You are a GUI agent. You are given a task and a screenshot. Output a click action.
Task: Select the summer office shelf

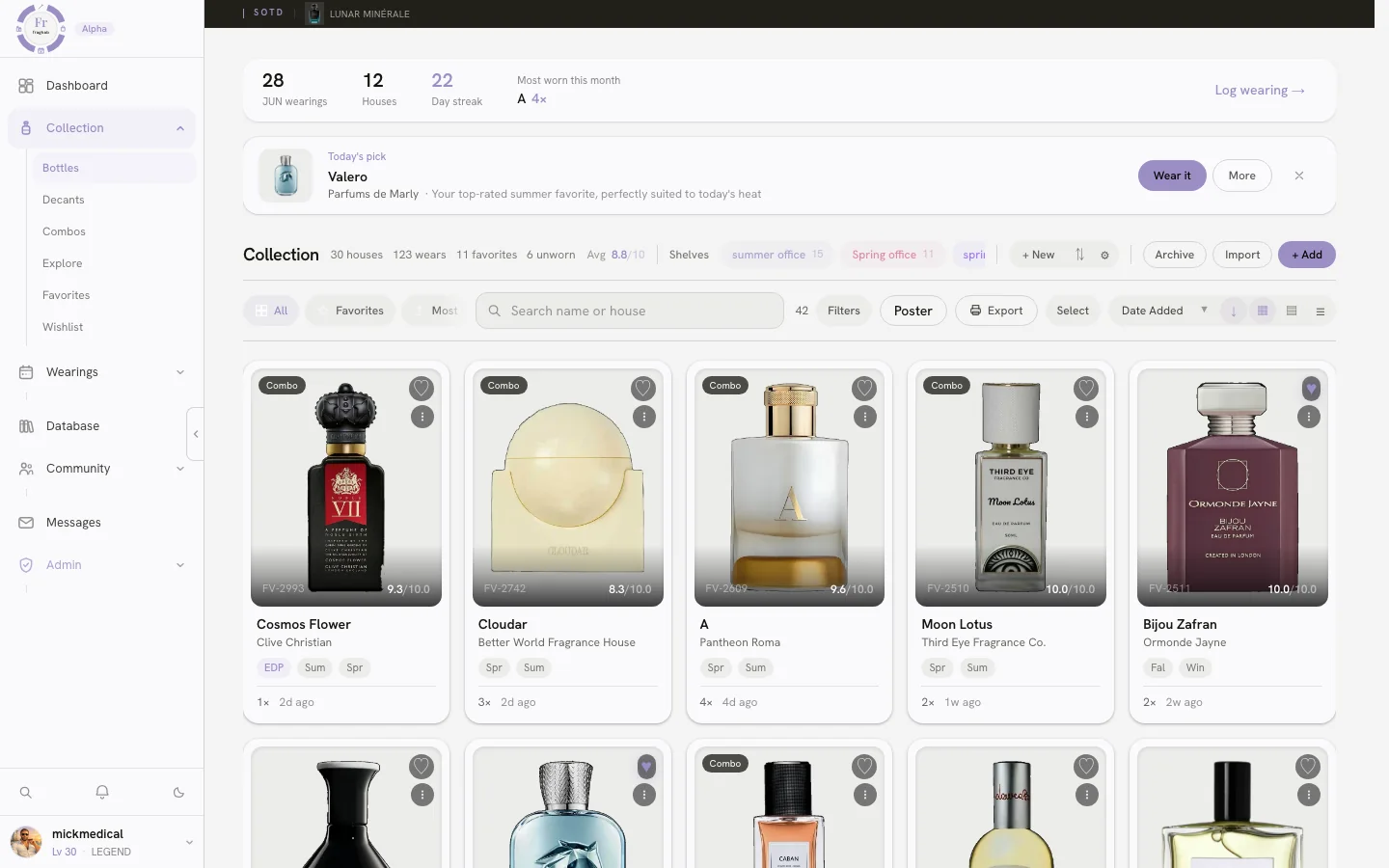click(777, 255)
